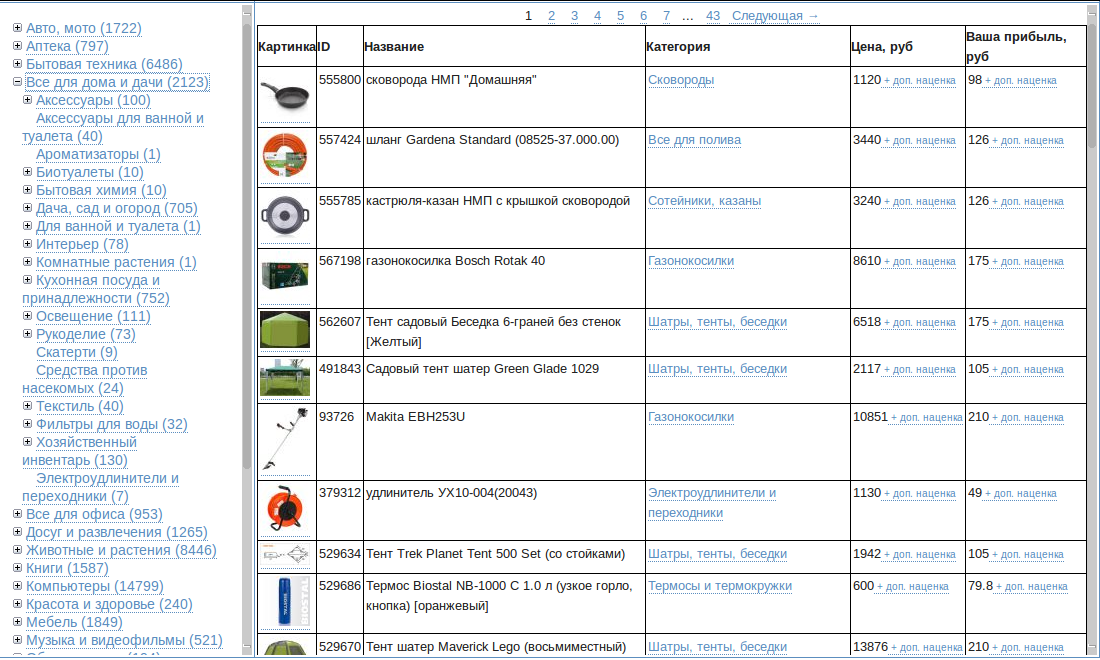Open Электроудлинители и переходники link in table
Screen dimensions: 1100x660
711,503
